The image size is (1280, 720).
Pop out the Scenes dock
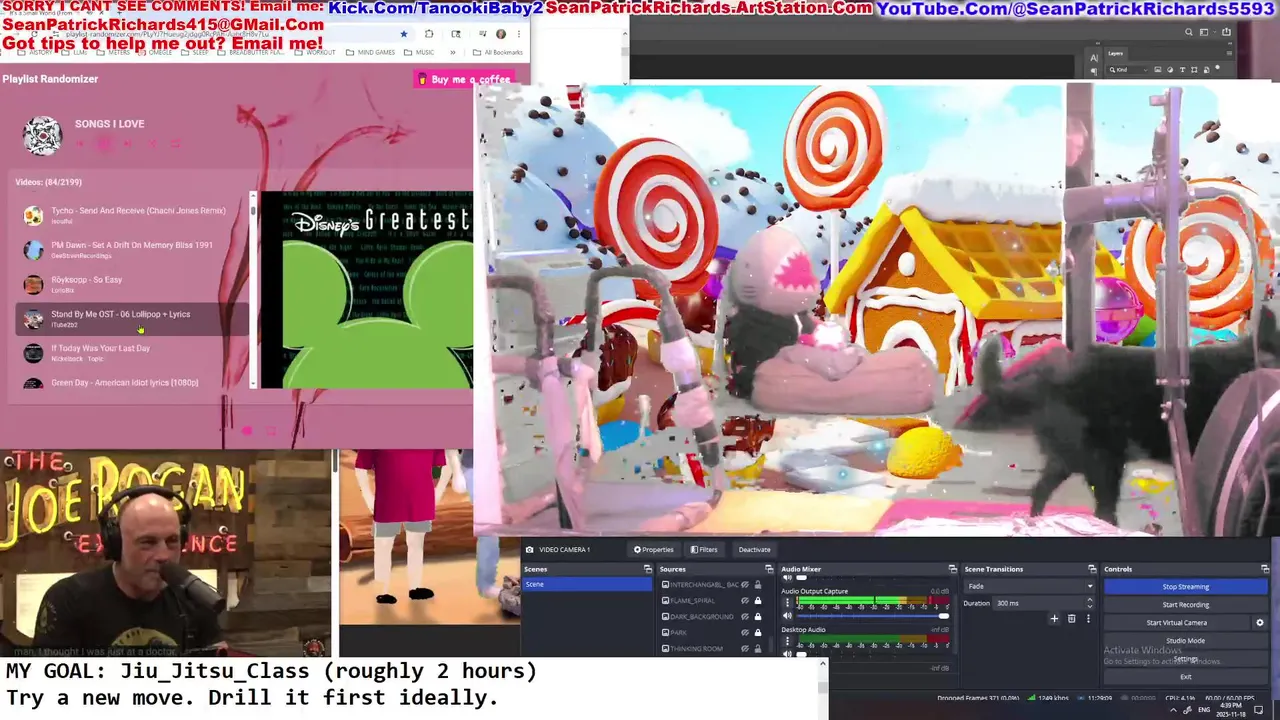click(648, 569)
